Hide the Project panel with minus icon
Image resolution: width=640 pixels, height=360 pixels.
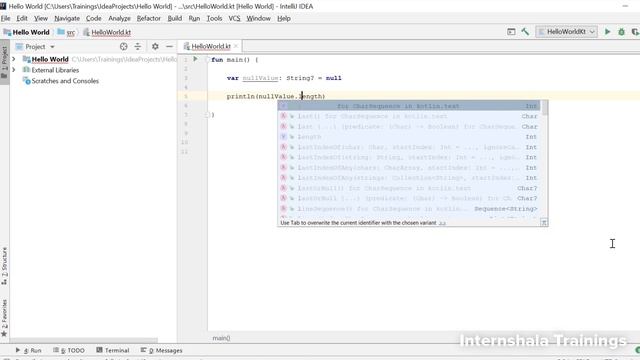coord(169,47)
